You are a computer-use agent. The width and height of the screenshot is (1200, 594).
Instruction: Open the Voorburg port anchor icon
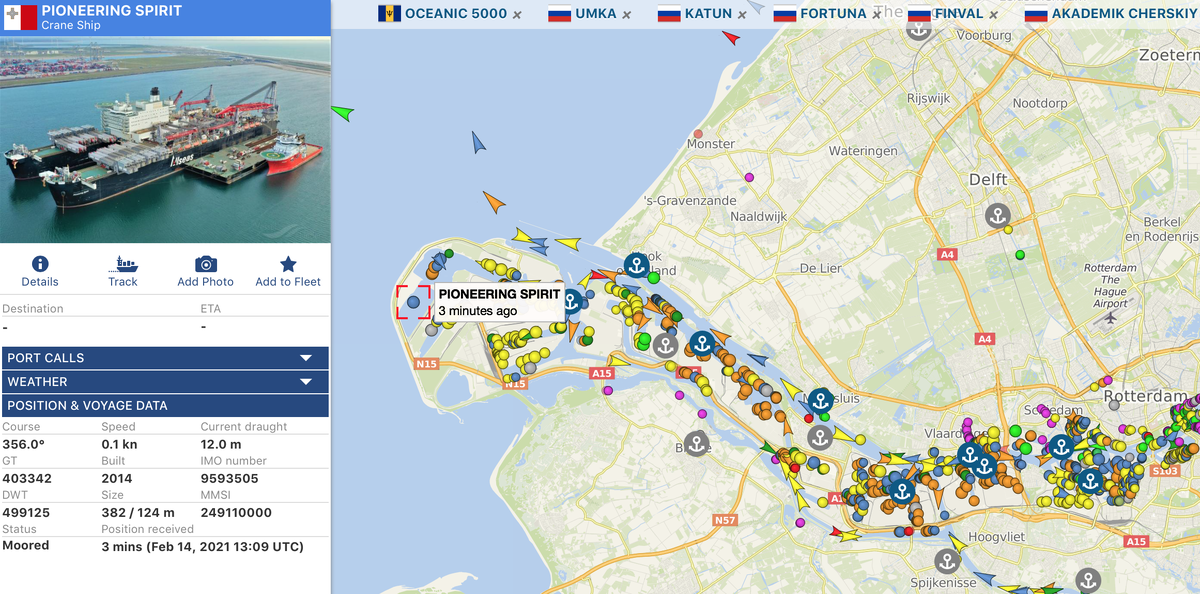coord(919,28)
